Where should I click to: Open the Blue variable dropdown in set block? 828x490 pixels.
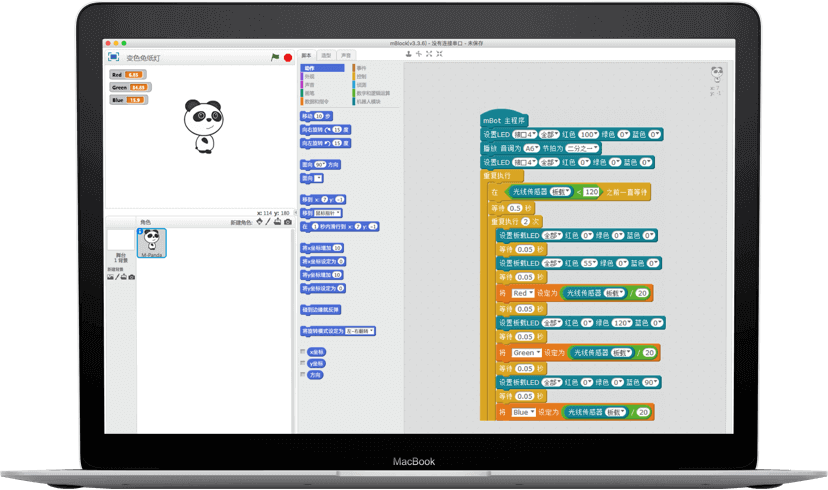523,412
